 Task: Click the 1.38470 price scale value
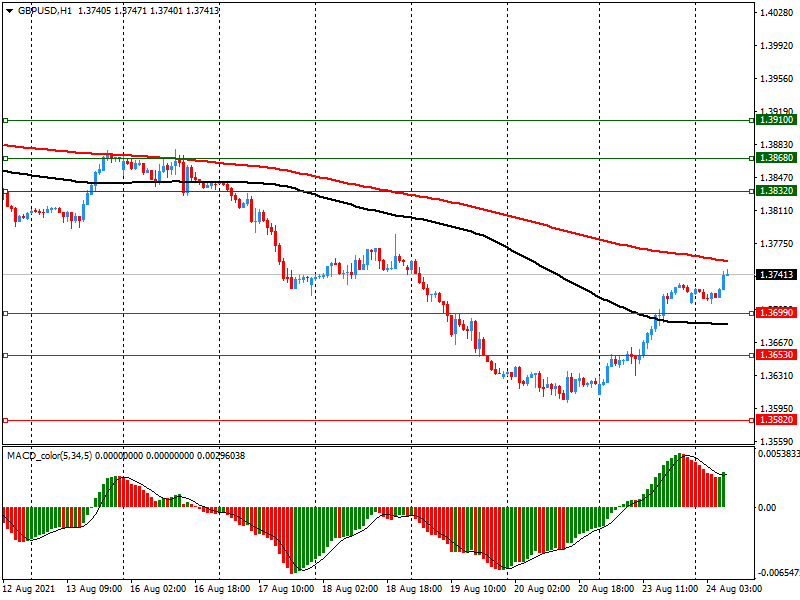coord(777,178)
